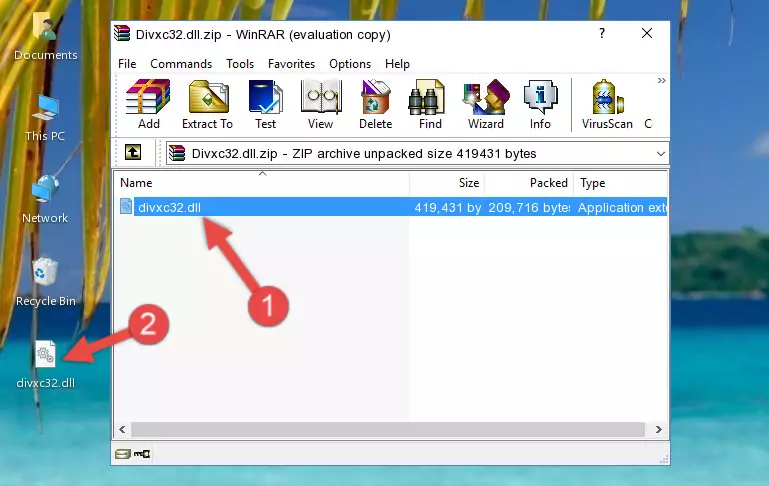Run VirusScan on the archive
Screen dimensions: 769x486
607,104
